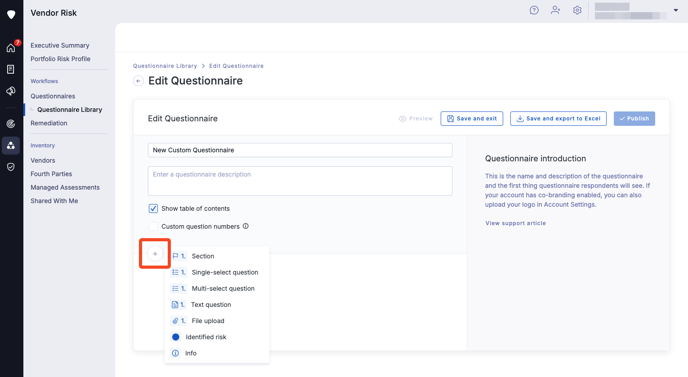This screenshot has width=688, height=377.
Task: Open Vendors in sidebar
Action: click(x=43, y=161)
